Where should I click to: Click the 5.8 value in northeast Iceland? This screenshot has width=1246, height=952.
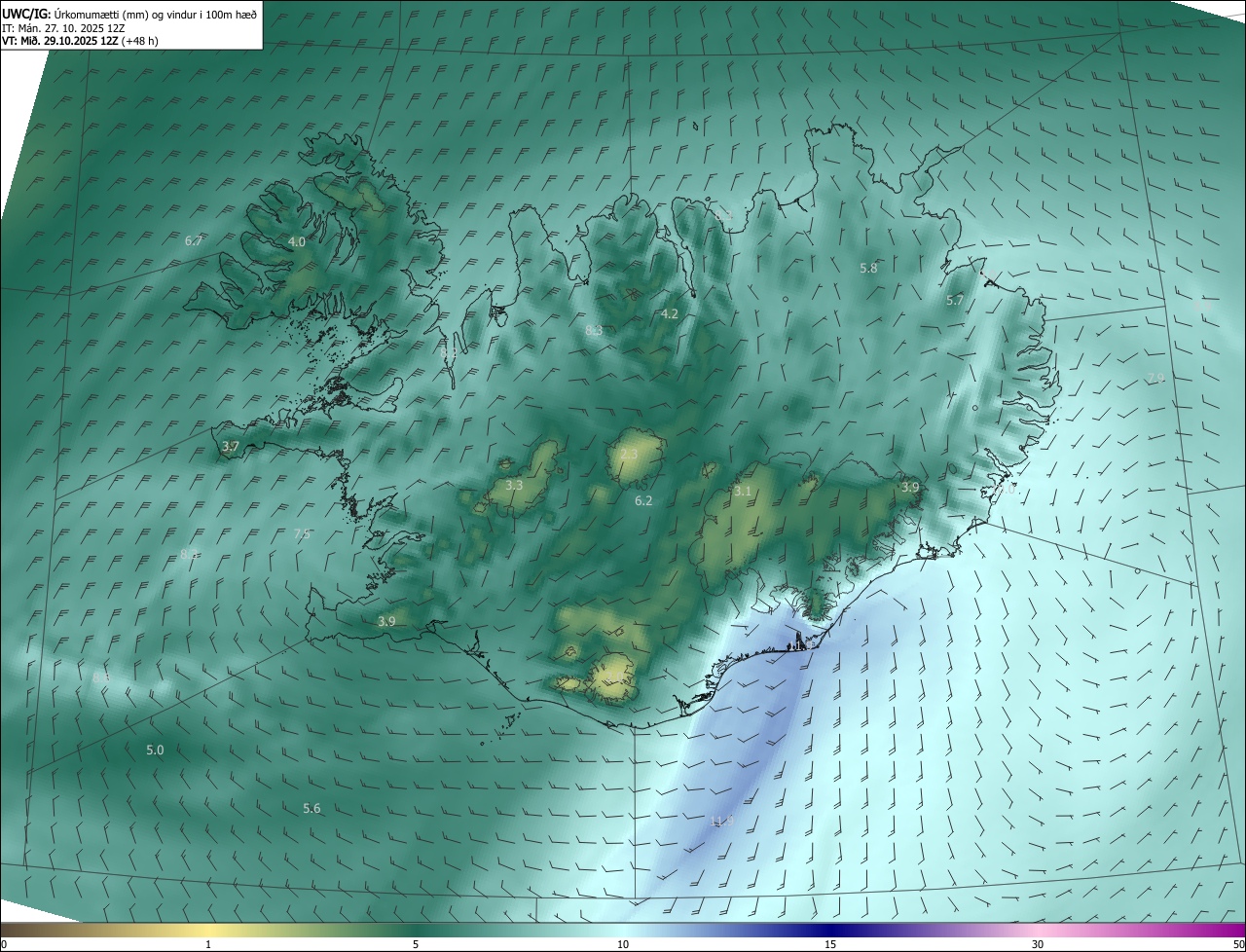pos(869,268)
